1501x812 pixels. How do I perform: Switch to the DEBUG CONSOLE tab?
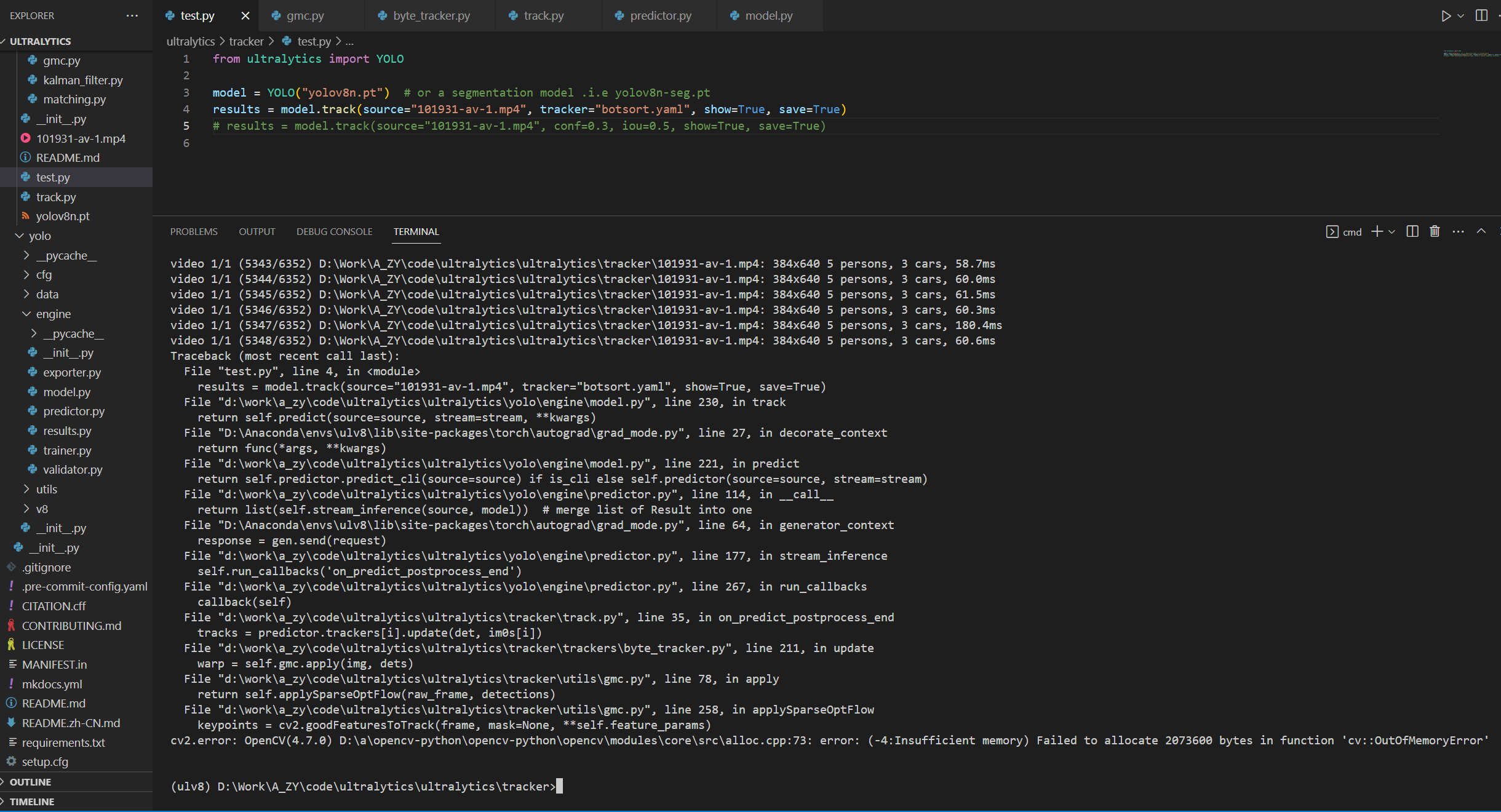pyautogui.click(x=334, y=231)
